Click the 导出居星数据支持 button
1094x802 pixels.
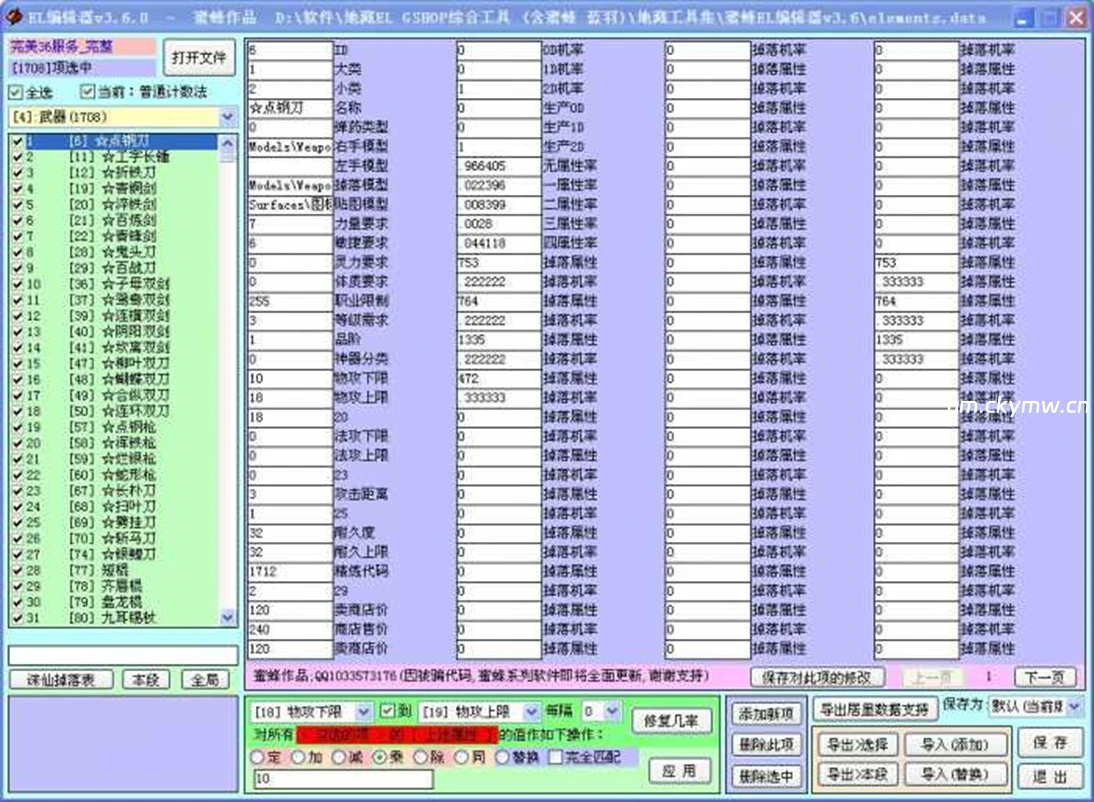[x=874, y=710]
